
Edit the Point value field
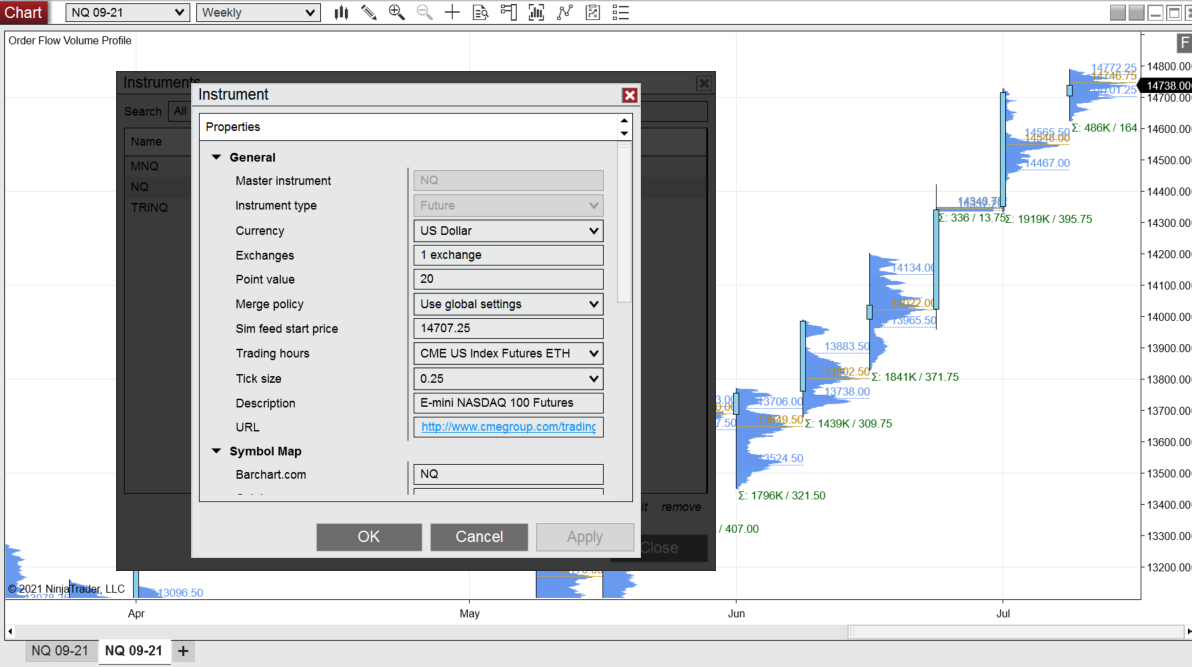click(509, 279)
